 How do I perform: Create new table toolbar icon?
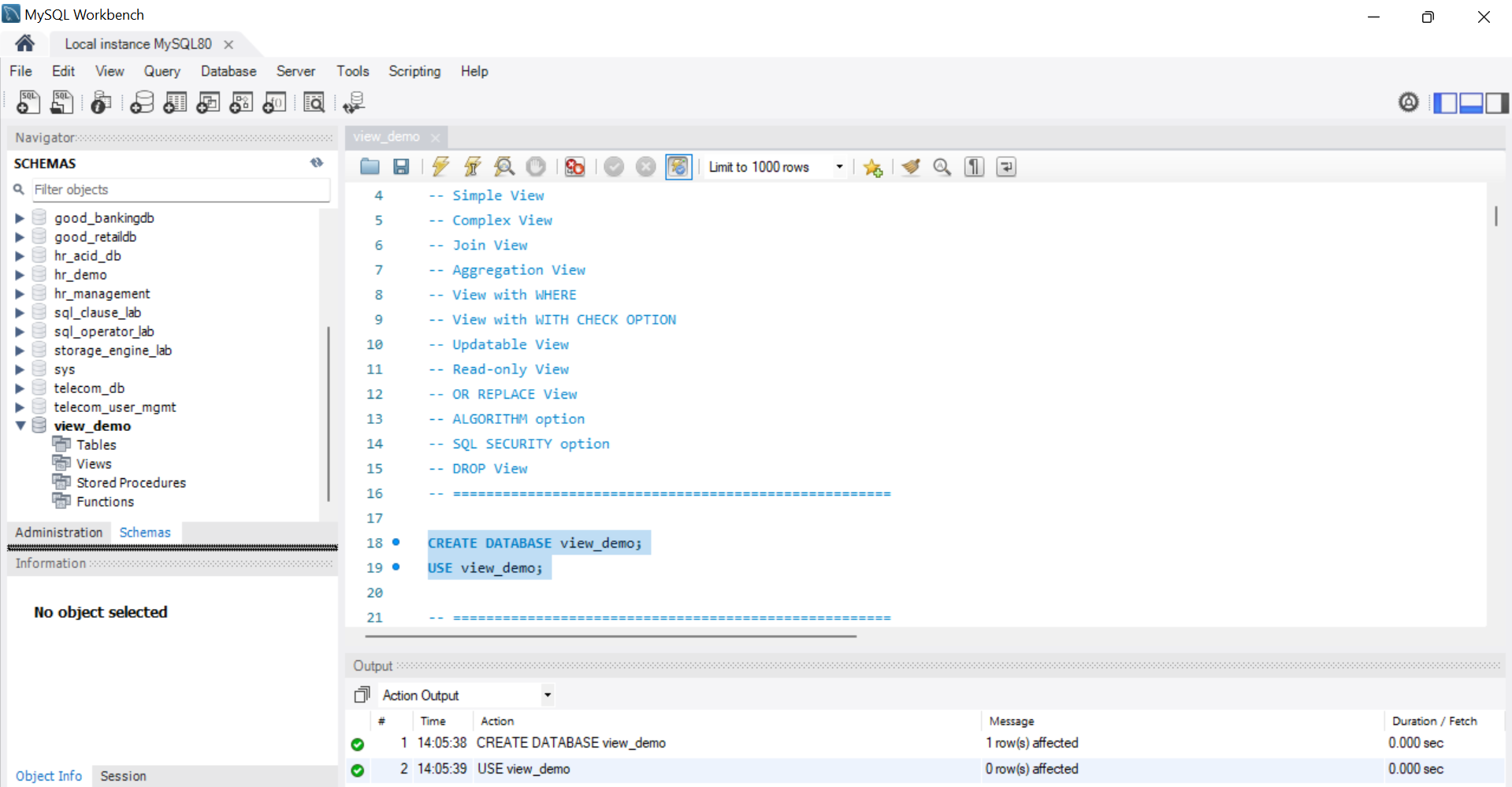point(175,102)
